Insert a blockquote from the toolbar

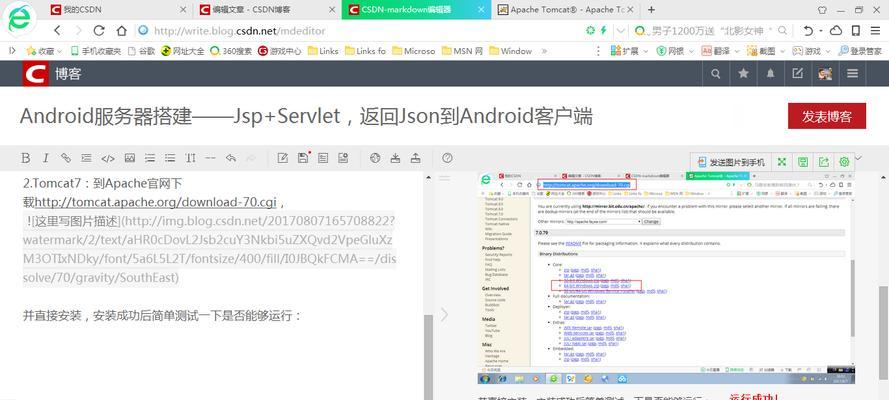(x=86, y=158)
